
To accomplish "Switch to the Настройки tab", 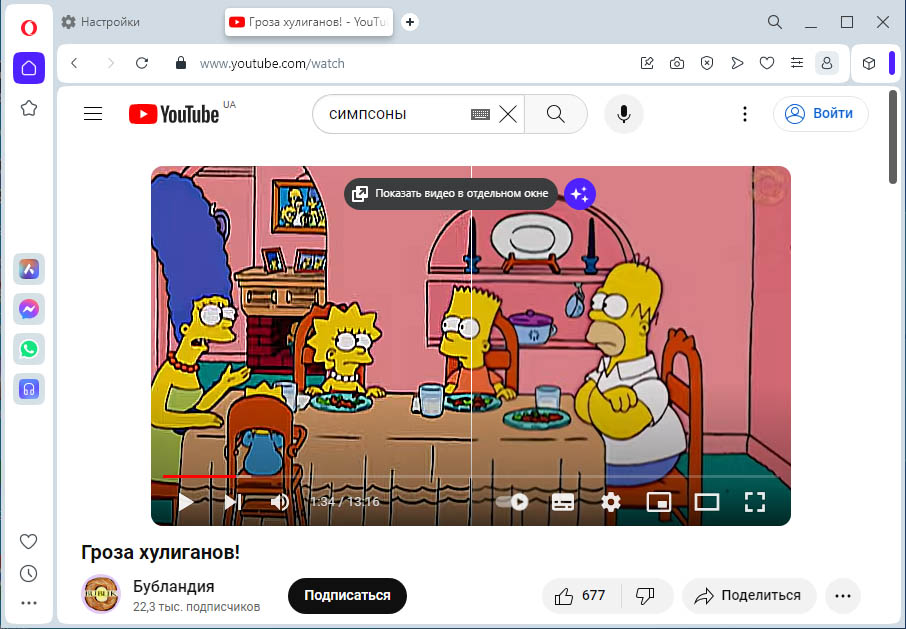I will (102, 22).
